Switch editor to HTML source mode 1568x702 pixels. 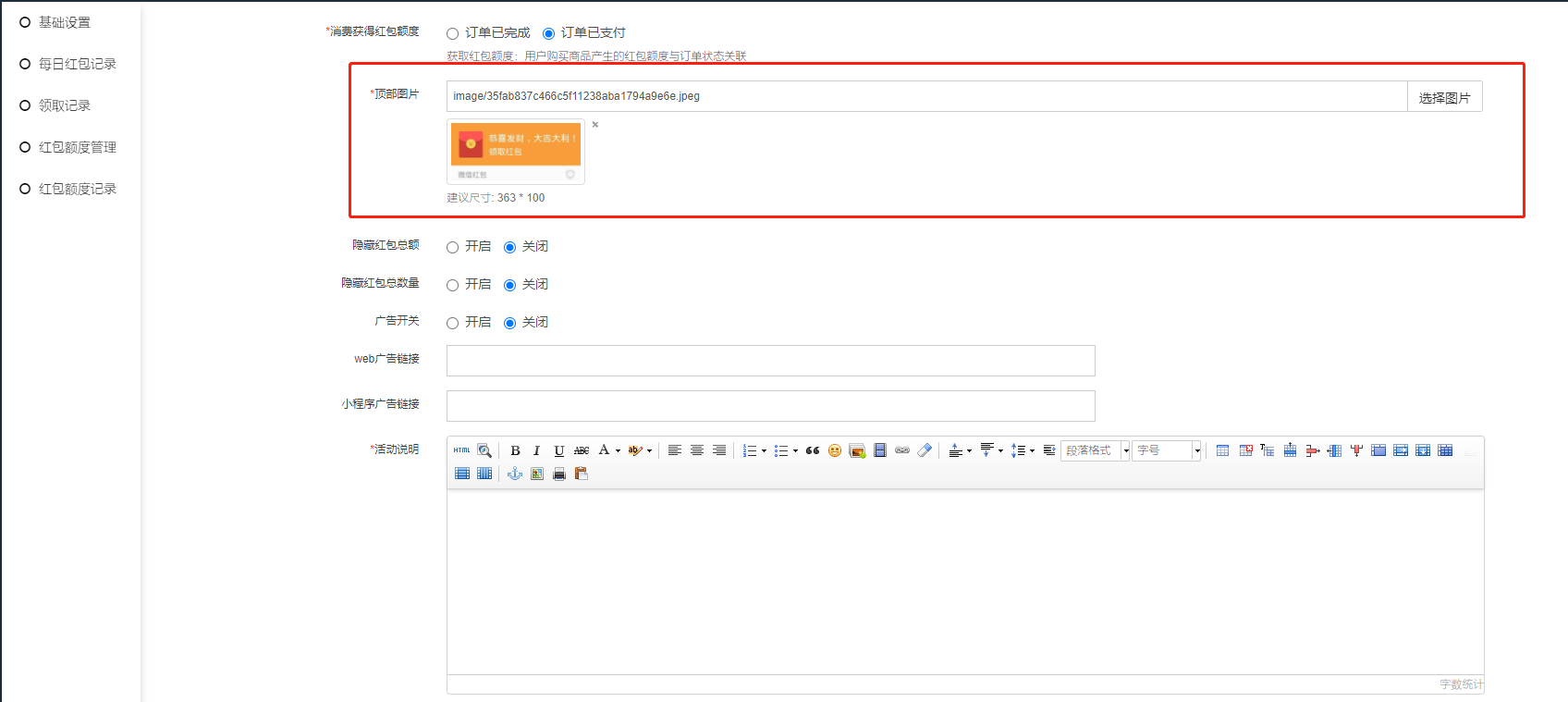pos(462,450)
